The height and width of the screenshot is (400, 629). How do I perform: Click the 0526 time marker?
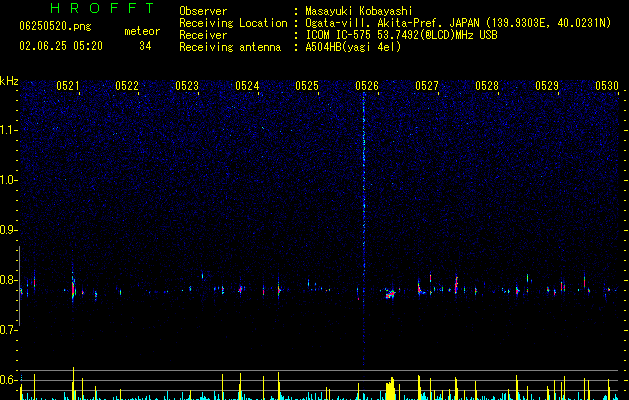(x=367, y=86)
